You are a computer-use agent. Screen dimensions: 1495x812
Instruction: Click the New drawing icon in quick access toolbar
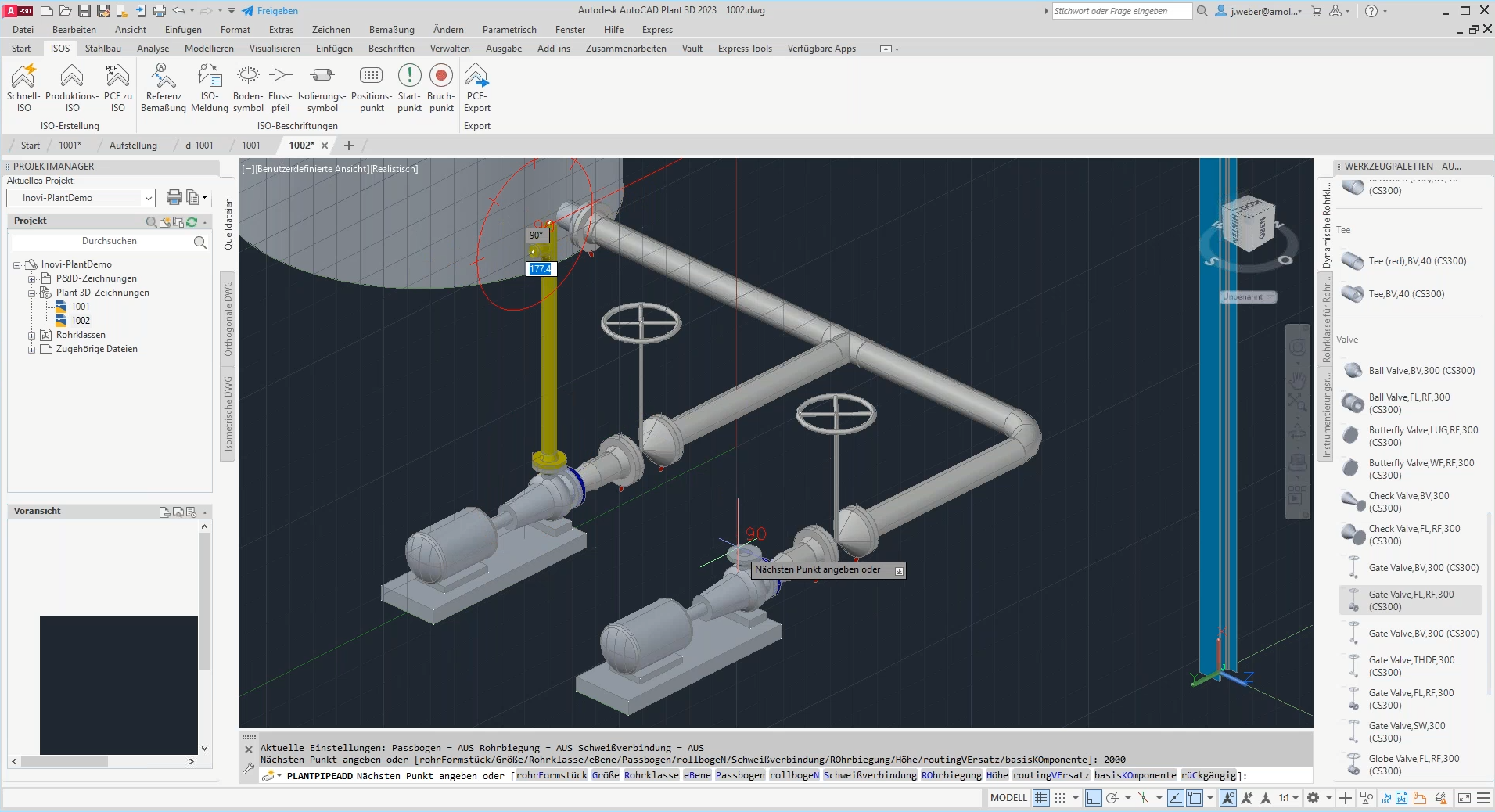coord(46,11)
